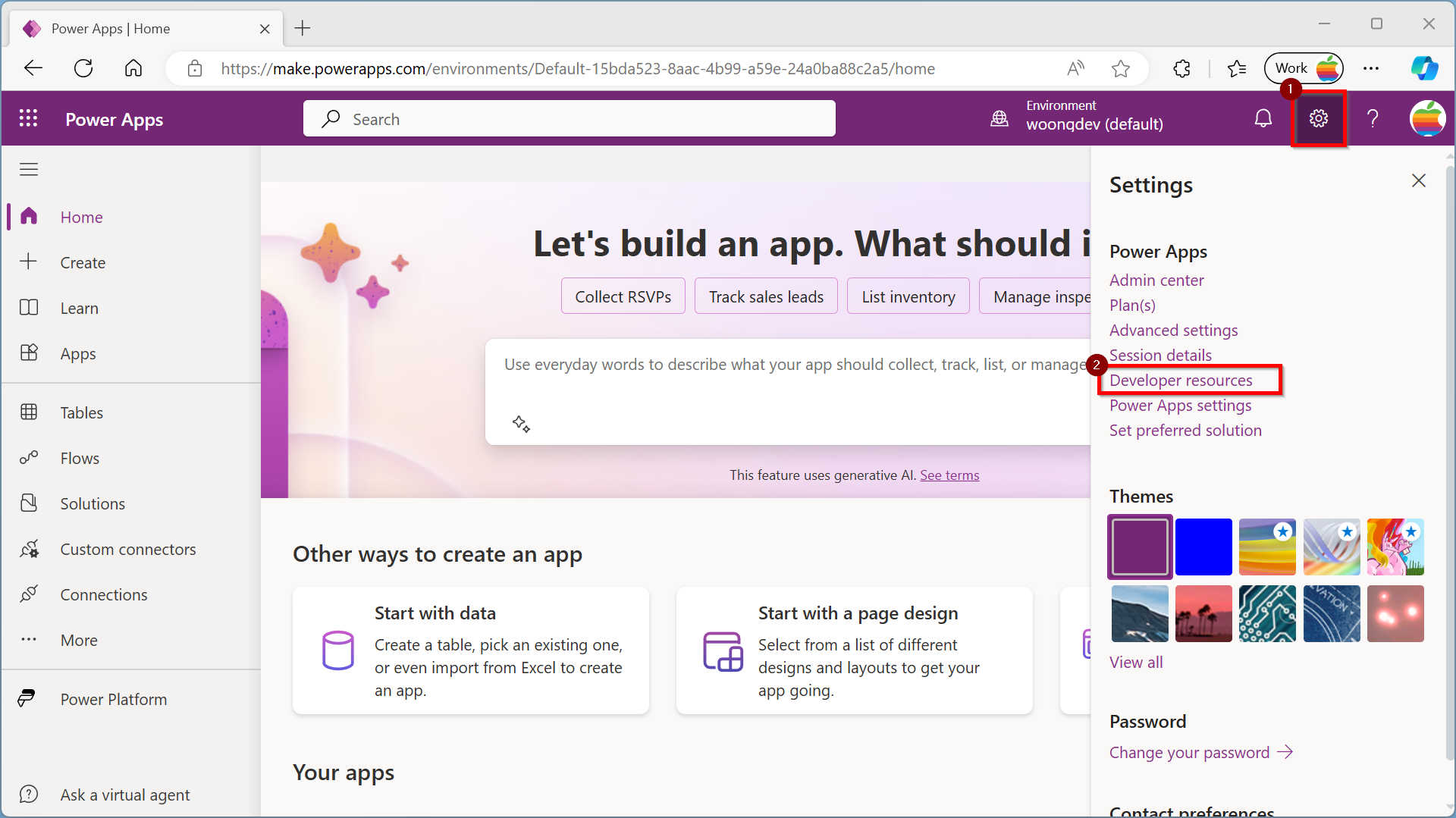Open the Developer resources link
This screenshot has height=818, width=1456.
pos(1181,380)
